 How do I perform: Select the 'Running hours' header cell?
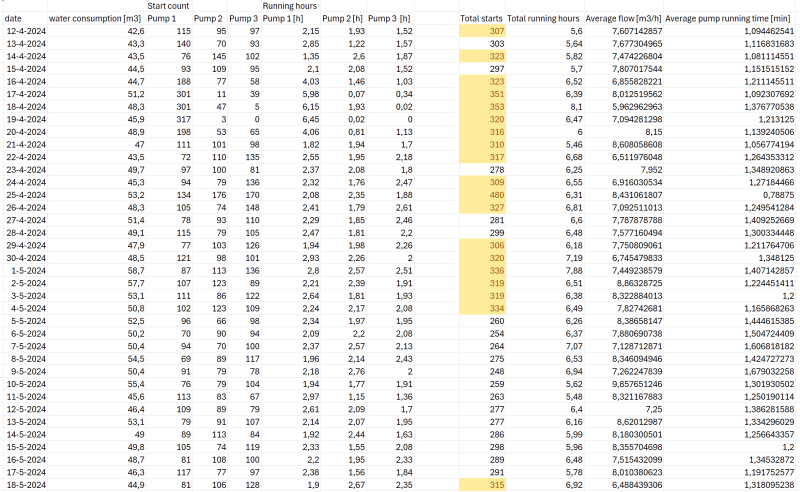click(x=290, y=6)
